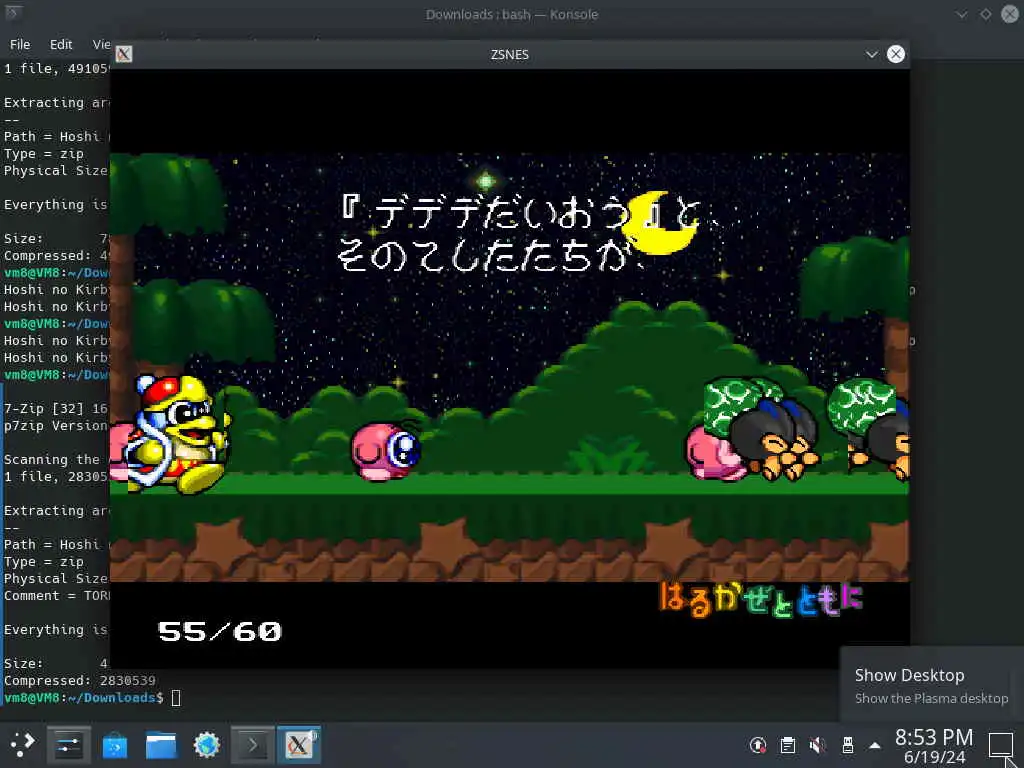Click the terminal cursor after the Downloads$ prompt
Viewport: 1024px width, 768px height.
click(176, 698)
